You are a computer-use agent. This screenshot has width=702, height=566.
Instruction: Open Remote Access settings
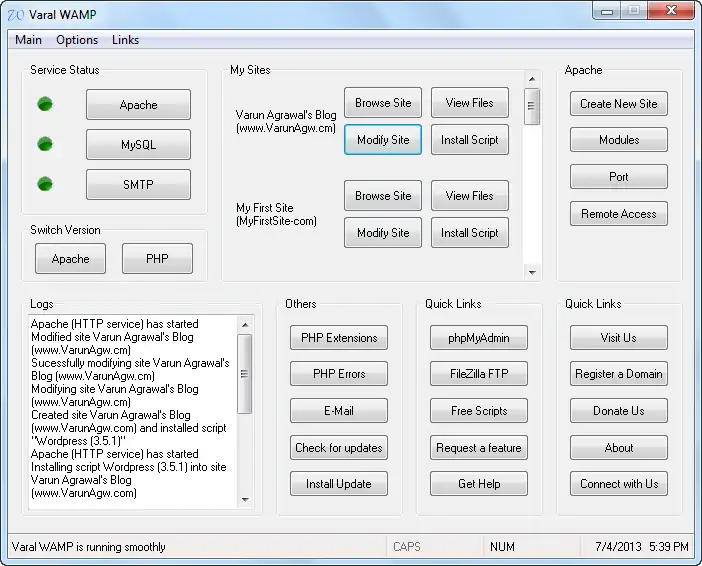pyautogui.click(x=619, y=214)
